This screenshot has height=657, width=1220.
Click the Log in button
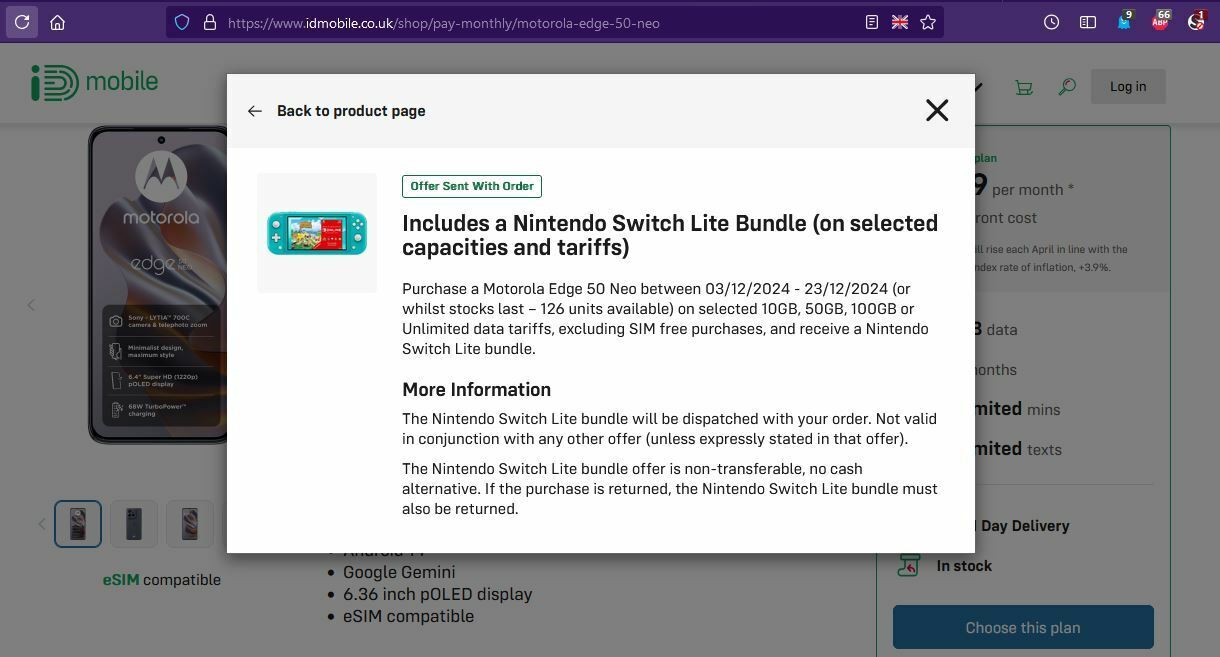[x=1128, y=86]
